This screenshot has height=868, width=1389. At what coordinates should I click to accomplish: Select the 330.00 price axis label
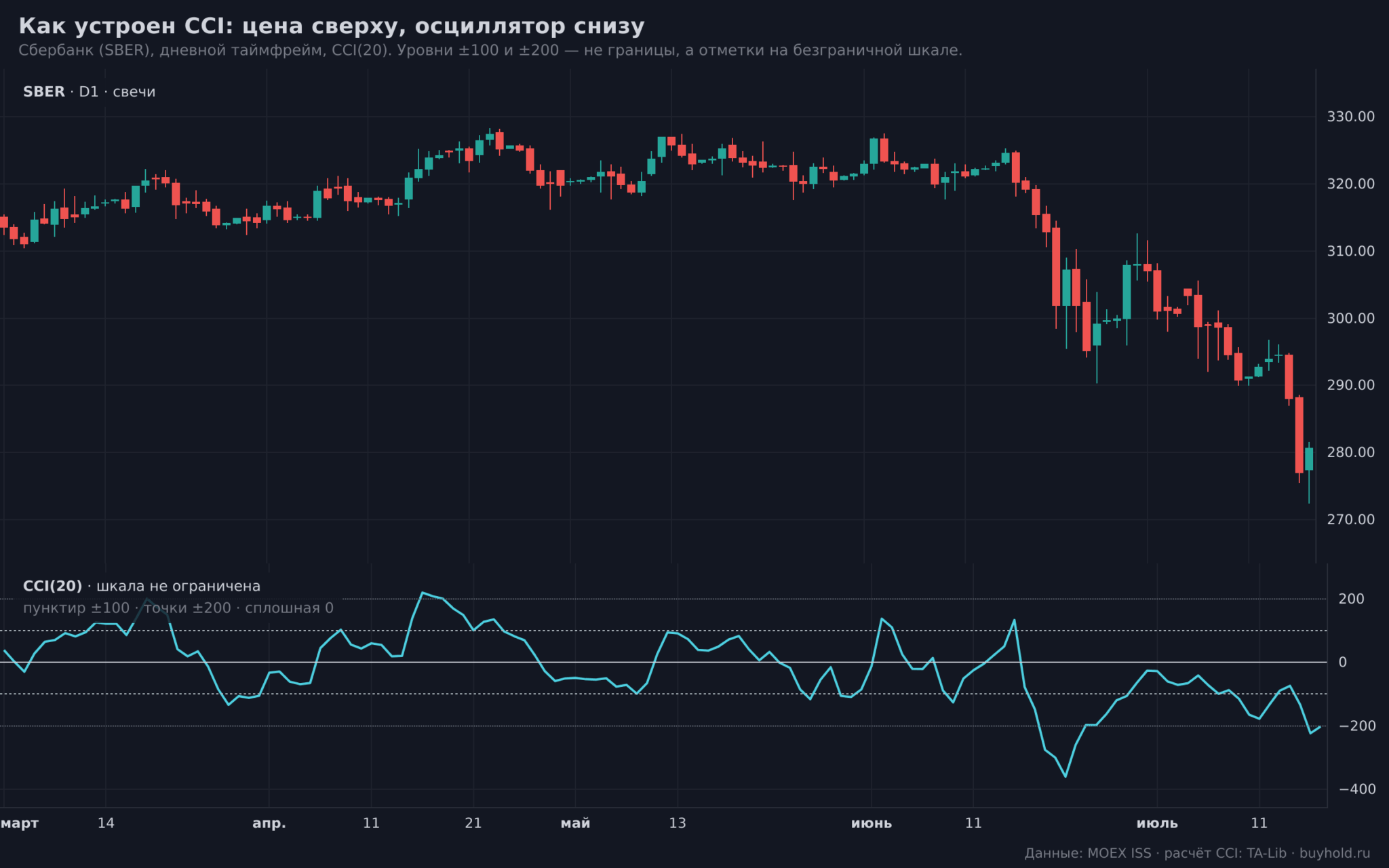[1350, 117]
